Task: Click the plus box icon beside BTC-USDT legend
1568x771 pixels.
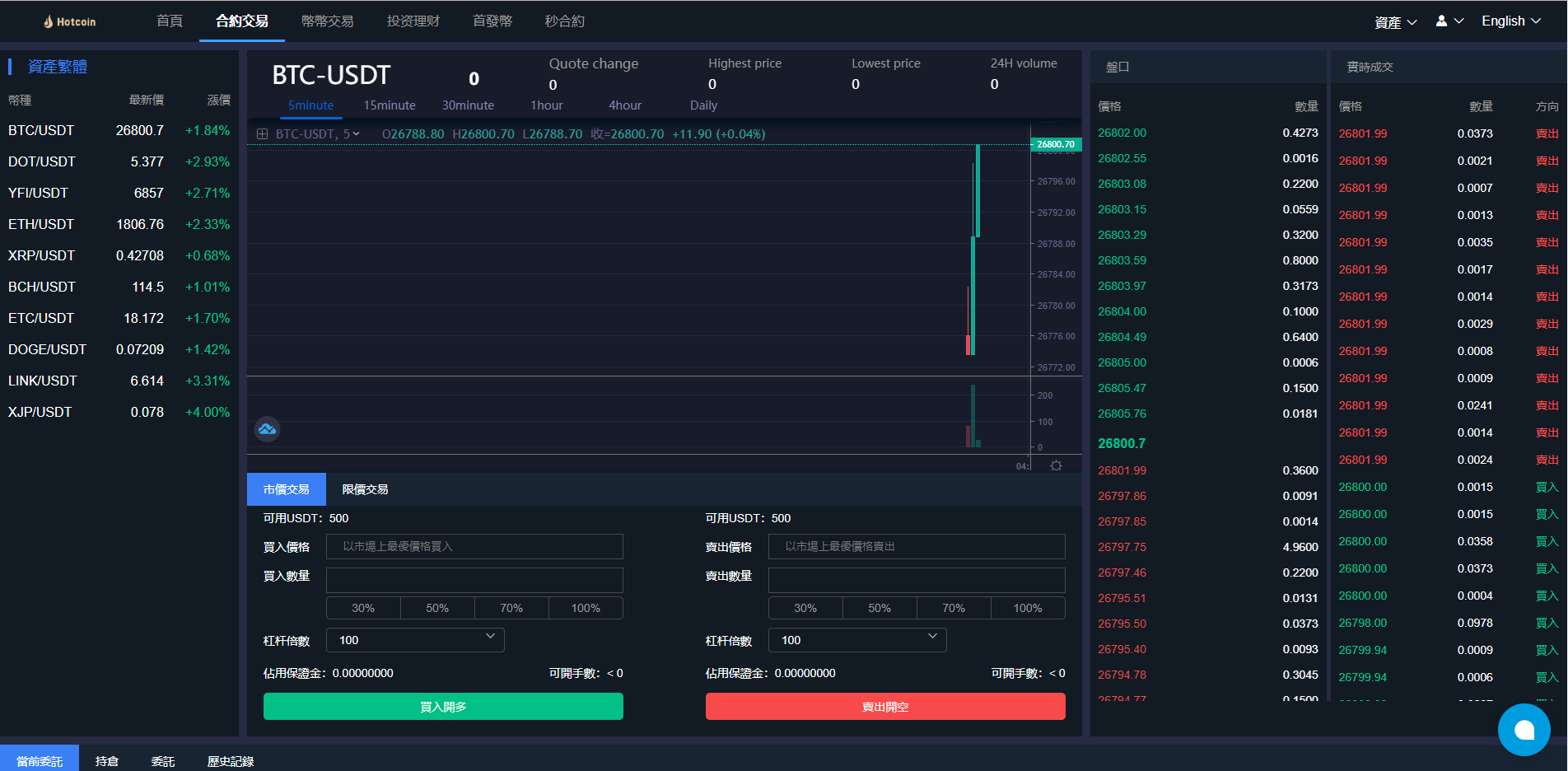Action: coord(262,134)
